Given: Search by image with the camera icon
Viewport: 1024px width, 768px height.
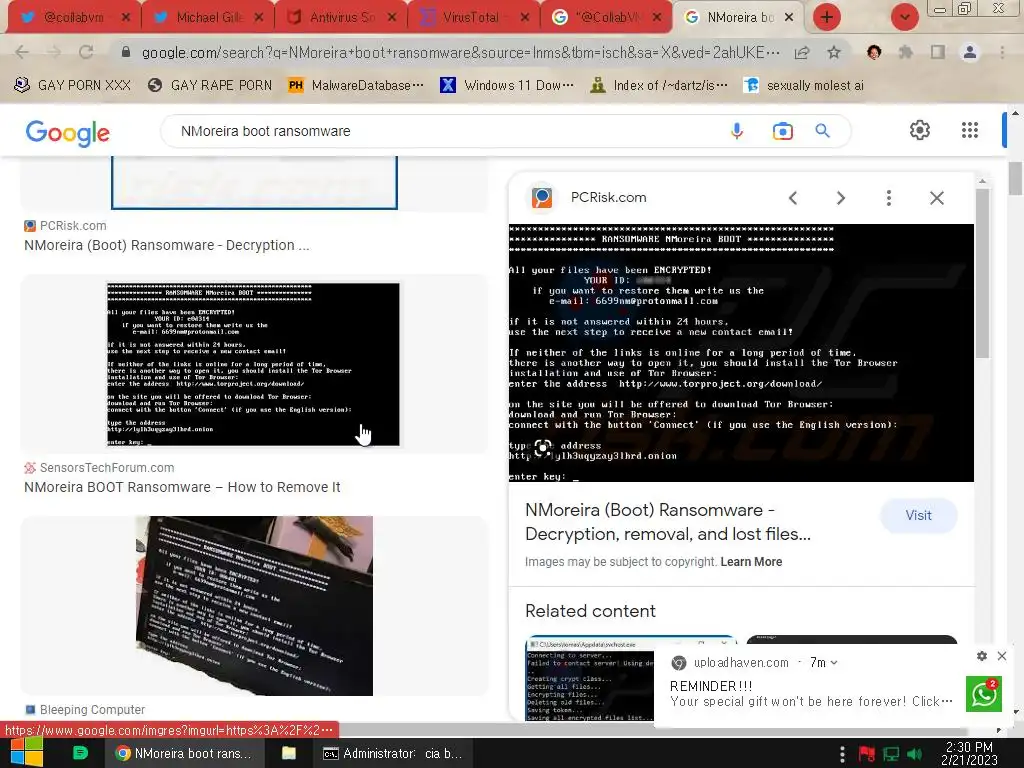Looking at the screenshot, I should pos(782,131).
